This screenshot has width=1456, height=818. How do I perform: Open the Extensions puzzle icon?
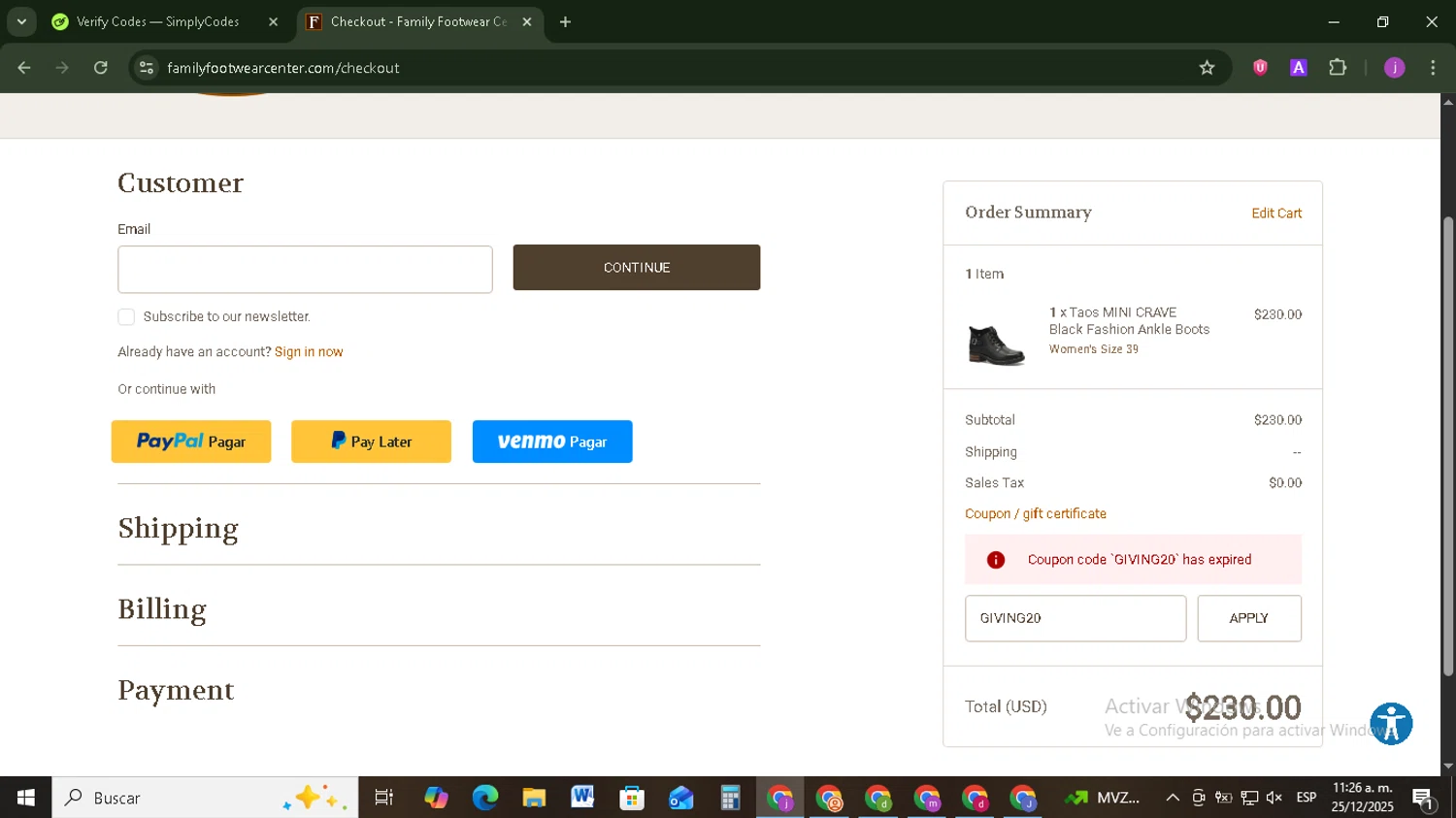click(1338, 68)
